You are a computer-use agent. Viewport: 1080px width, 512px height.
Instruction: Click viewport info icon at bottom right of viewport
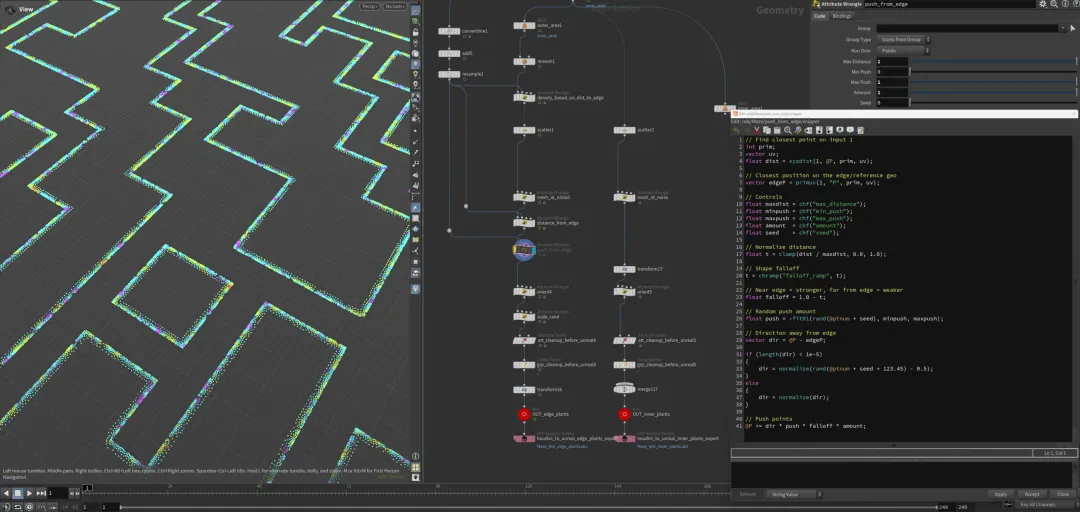coord(416,456)
